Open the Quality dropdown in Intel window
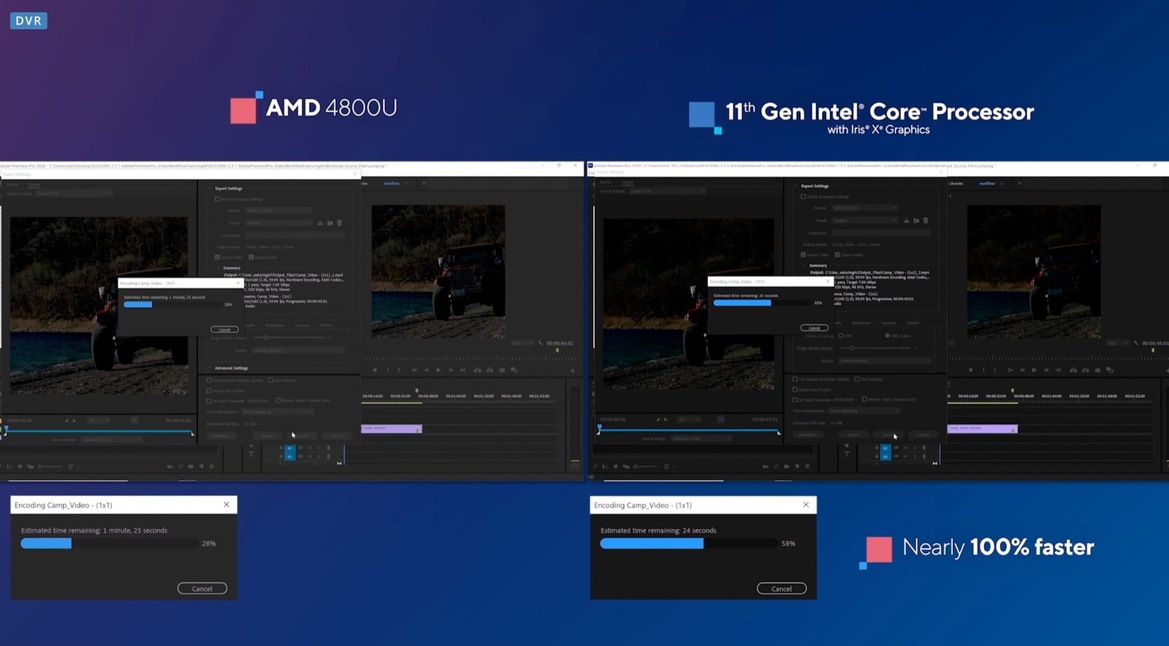Screen dimensions: 1169x646 tap(884, 361)
